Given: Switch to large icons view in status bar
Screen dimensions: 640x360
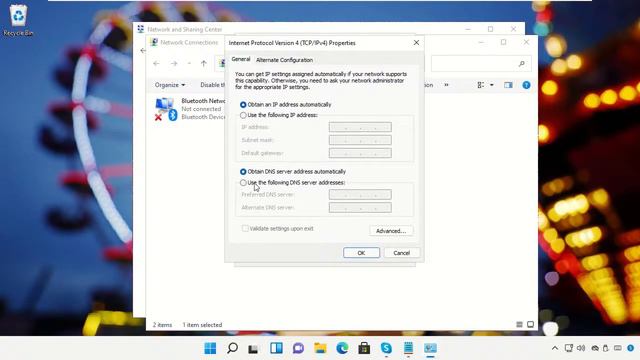Looking at the screenshot, I should [530, 324].
